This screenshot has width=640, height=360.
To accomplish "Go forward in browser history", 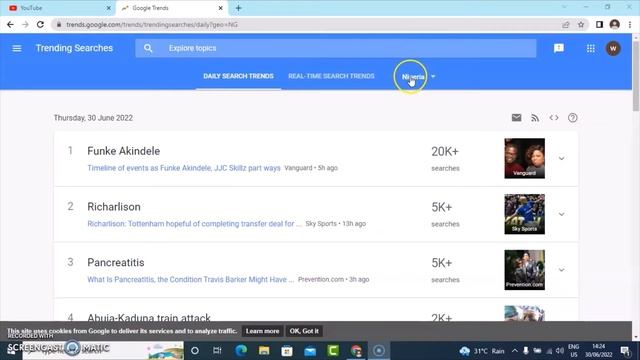I will tap(25, 24).
